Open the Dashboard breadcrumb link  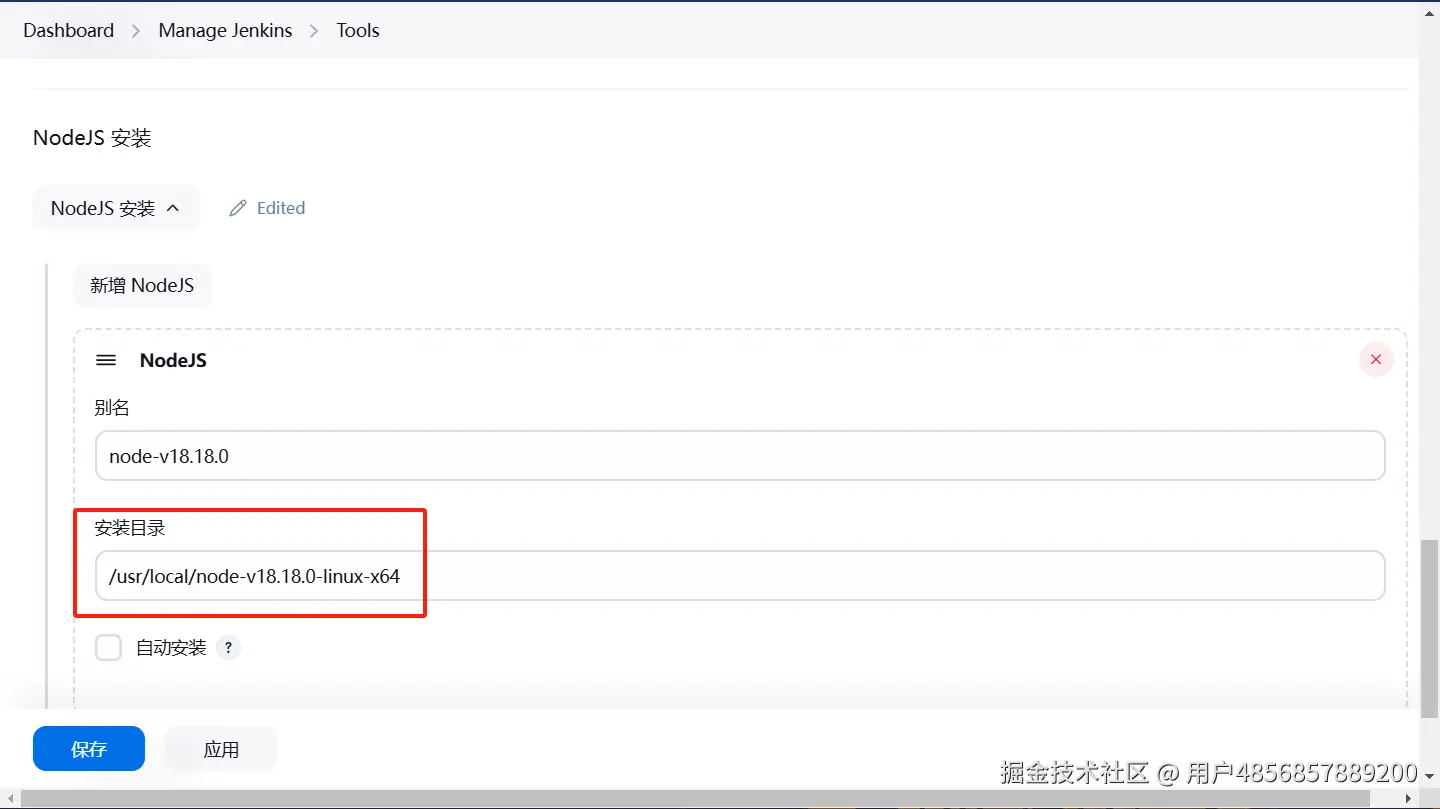pos(69,30)
